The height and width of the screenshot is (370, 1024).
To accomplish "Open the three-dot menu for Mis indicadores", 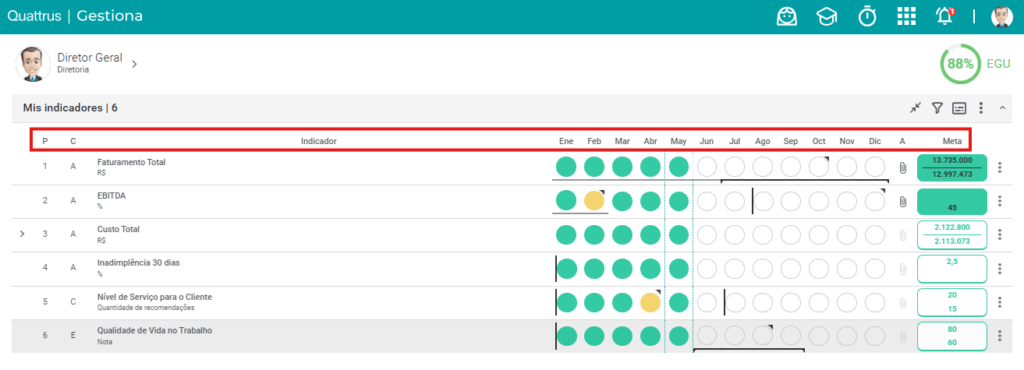I will 980,108.
